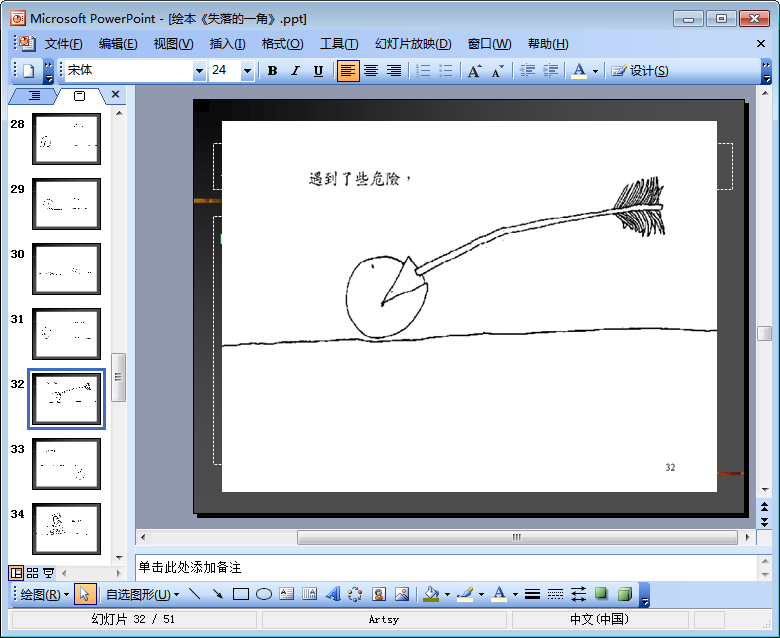Open the 自选图形 AutoShapes menu
The height and width of the screenshot is (638, 780).
(142, 595)
